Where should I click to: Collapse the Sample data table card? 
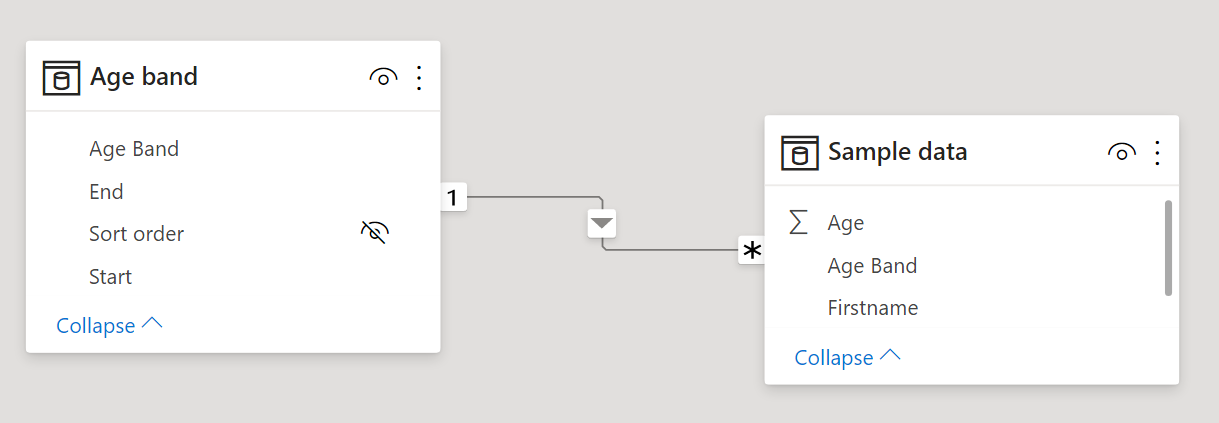tap(847, 357)
